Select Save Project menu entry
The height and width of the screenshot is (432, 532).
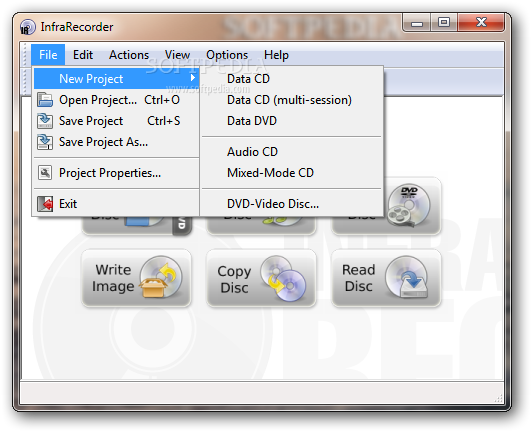point(116,121)
